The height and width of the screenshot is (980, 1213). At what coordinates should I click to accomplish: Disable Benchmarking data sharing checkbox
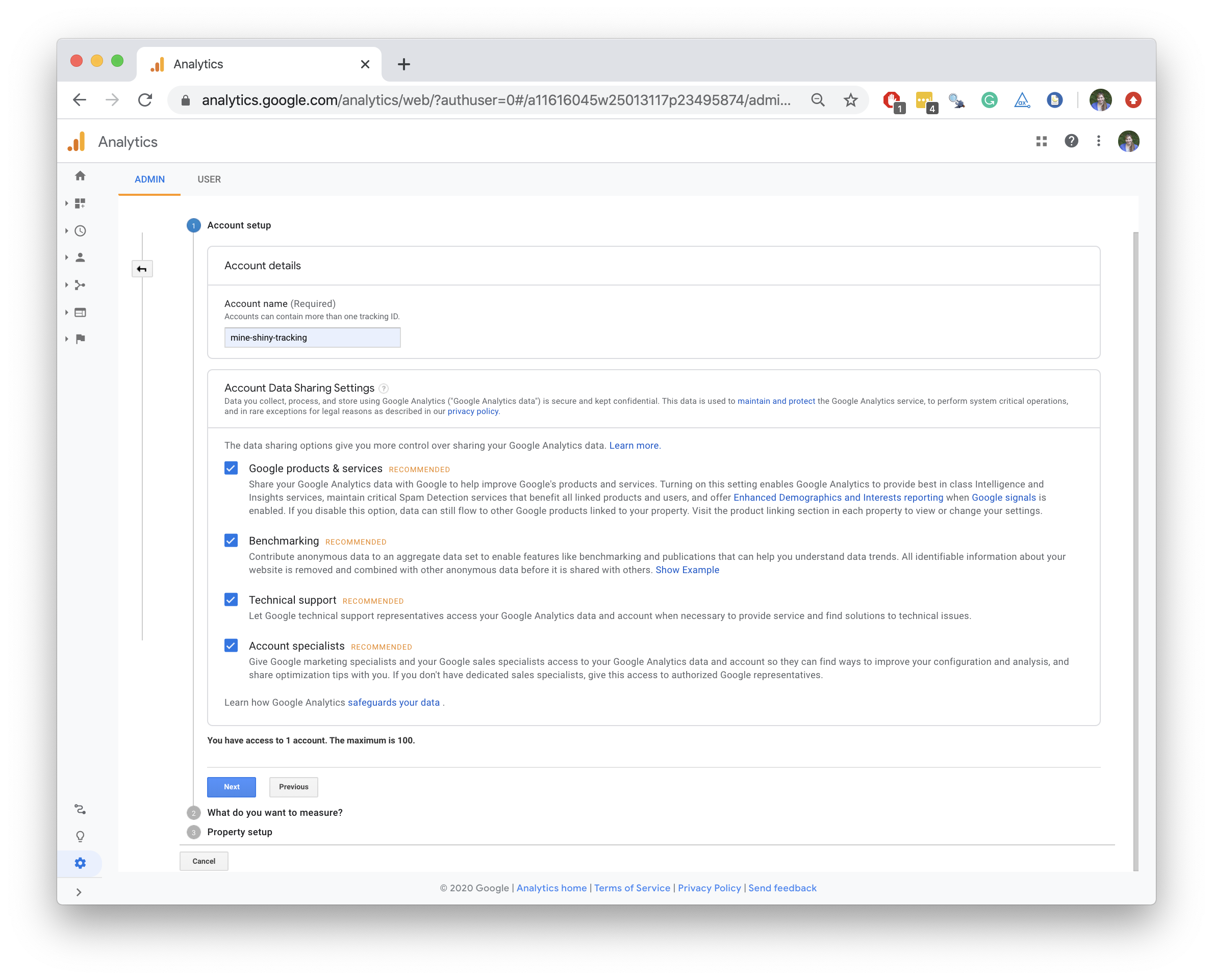click(x=231, y=540)
